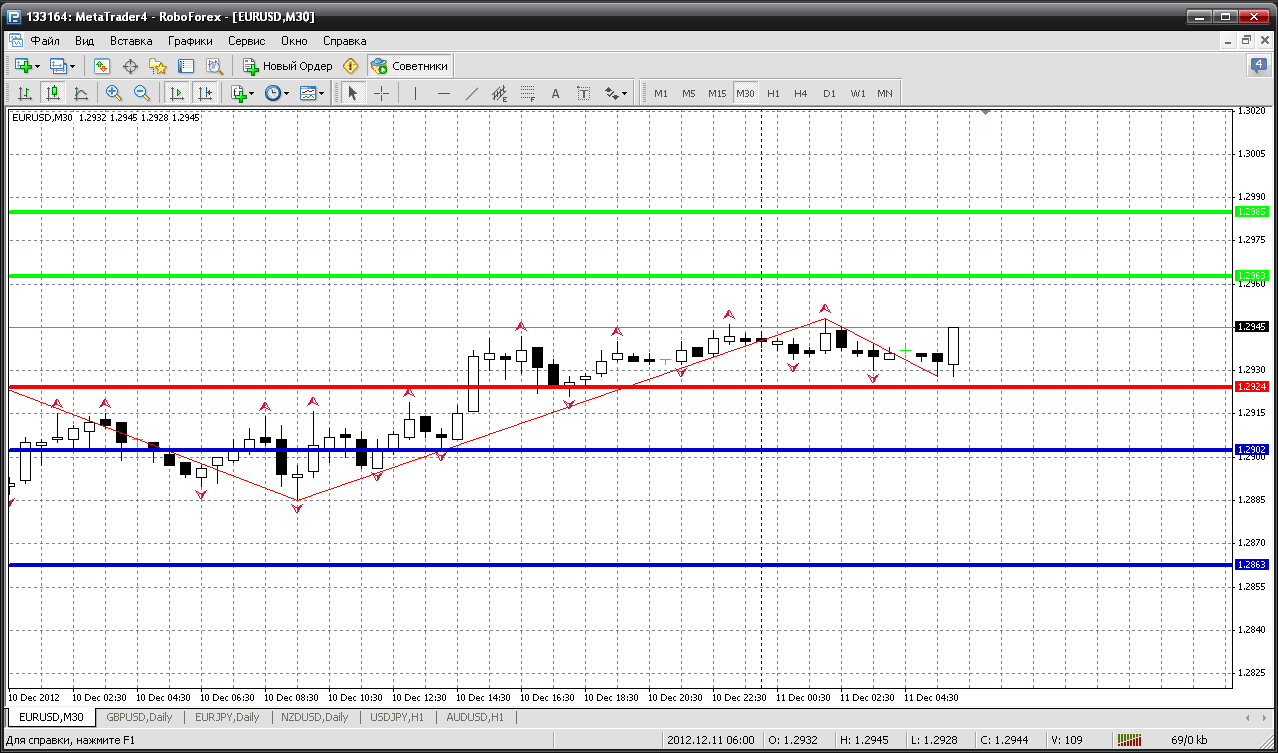Image resolution: width=1278 pixels, height=753 pixels.
Task: Switch to the M15 timeframe
Action: click(x=717, y=93)
